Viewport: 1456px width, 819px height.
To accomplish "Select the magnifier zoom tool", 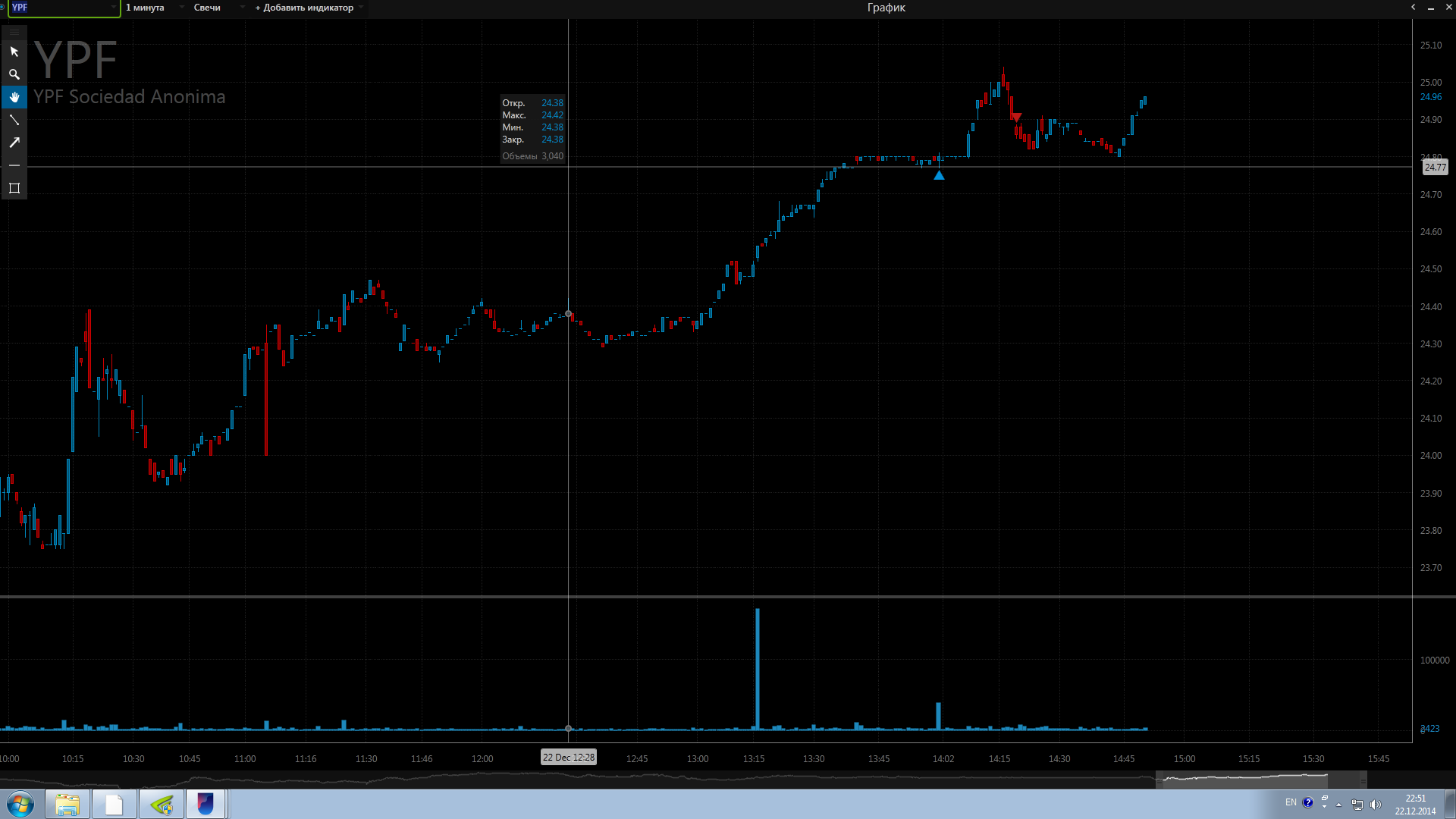I will 14,74.
